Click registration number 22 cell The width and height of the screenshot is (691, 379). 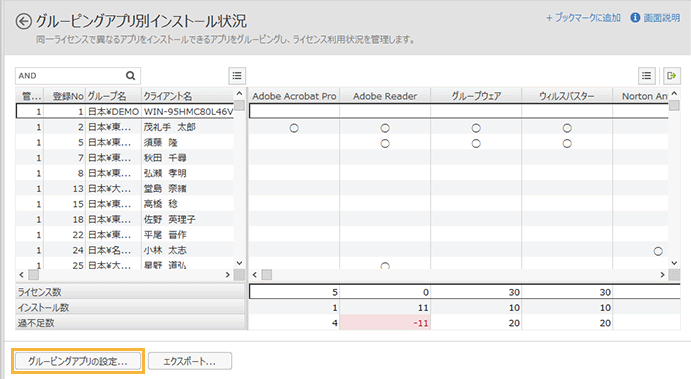(x=64, y=235)
